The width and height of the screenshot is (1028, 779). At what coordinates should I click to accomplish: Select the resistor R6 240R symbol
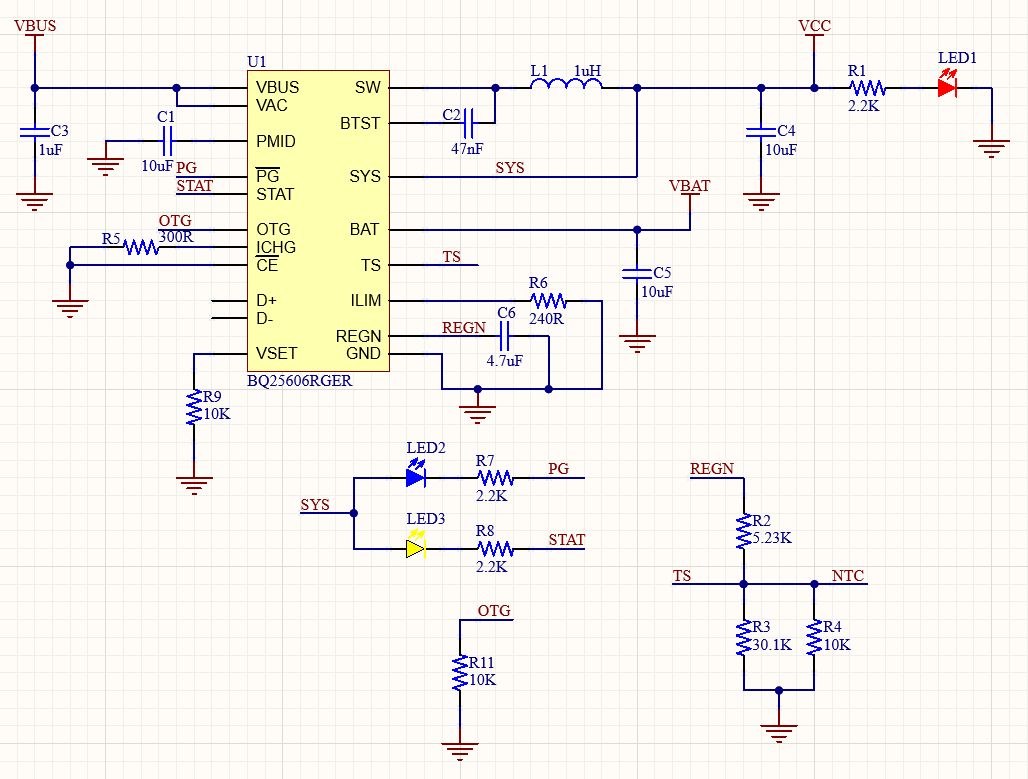(x=546, y=300)
